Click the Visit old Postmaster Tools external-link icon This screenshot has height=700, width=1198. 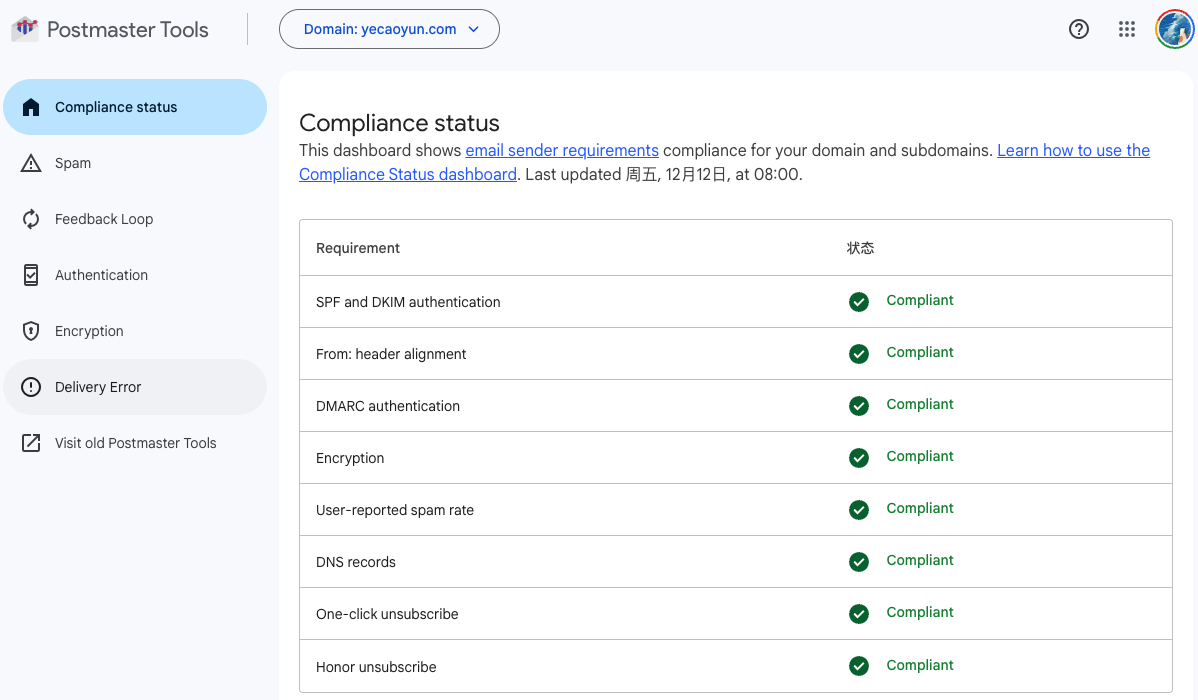click(x=30, y=442)
